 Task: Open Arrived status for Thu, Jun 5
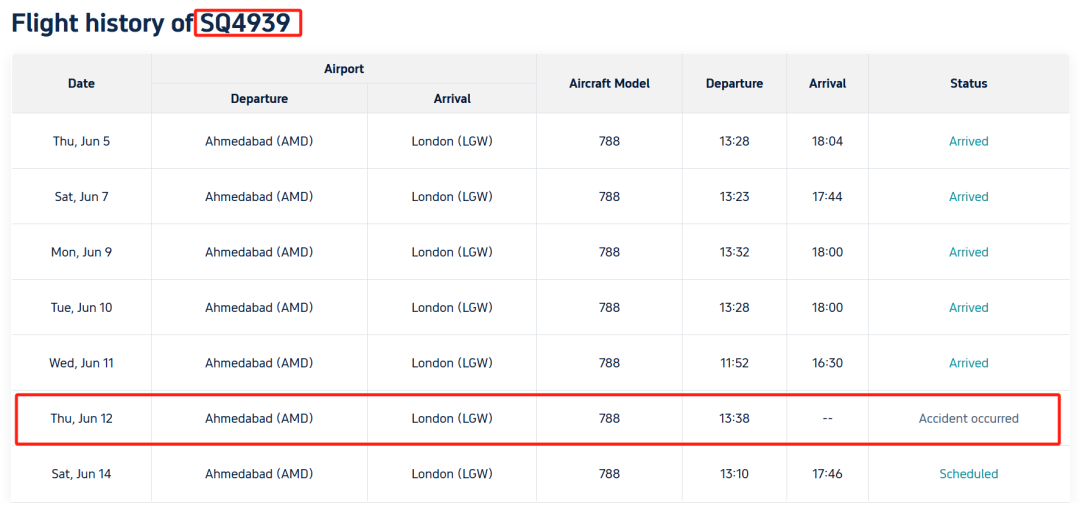(968, 142)
